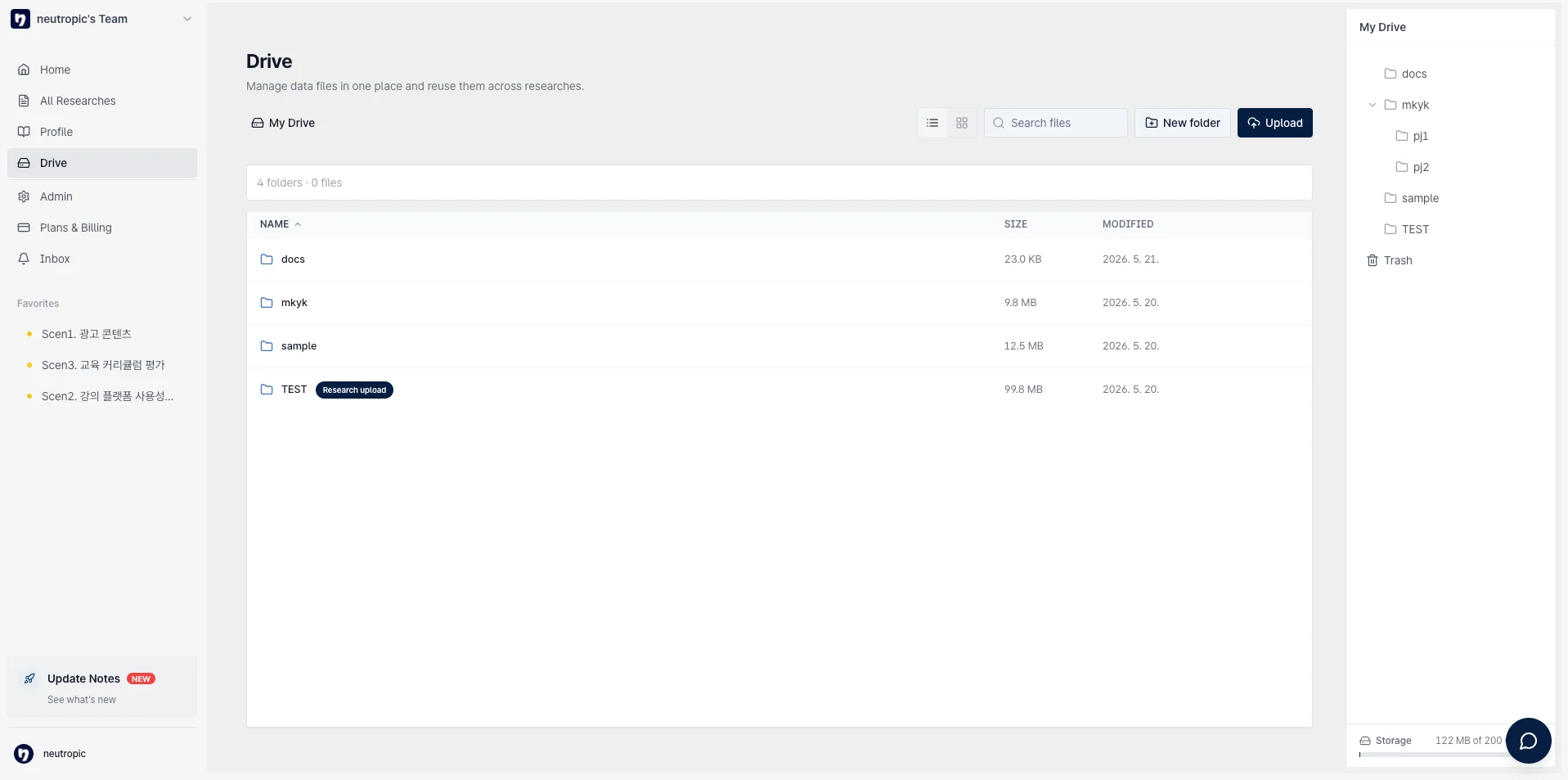Open the sample folder row

[780, 346]
